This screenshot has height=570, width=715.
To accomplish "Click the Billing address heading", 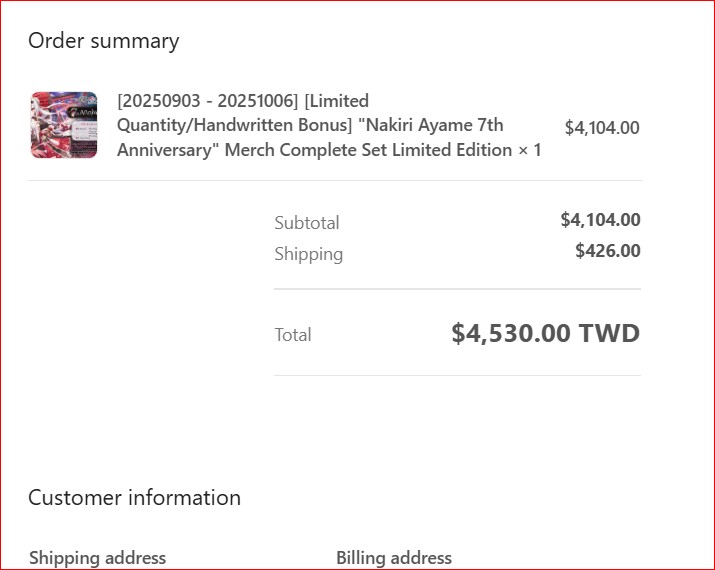I will (x=394, y=558).
